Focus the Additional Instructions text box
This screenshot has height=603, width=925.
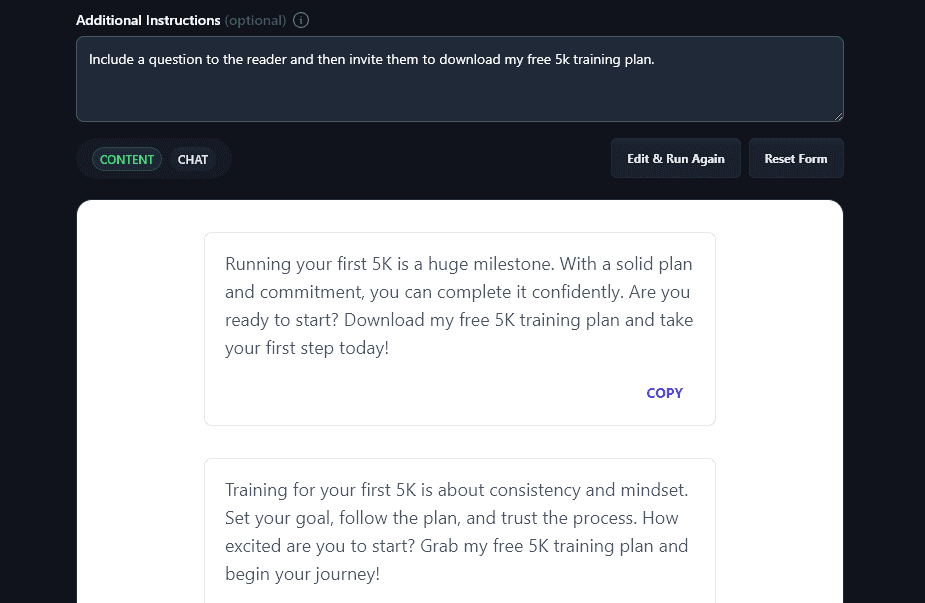459,90
